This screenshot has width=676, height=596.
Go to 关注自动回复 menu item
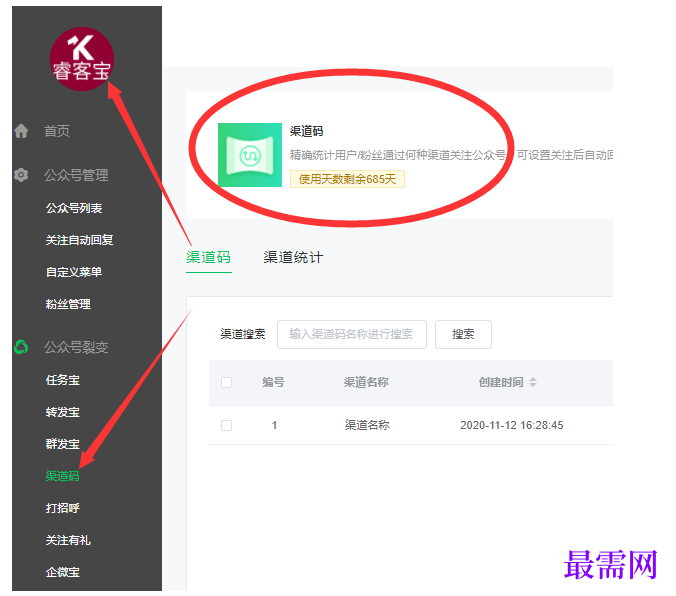click(x=79, y=240)
